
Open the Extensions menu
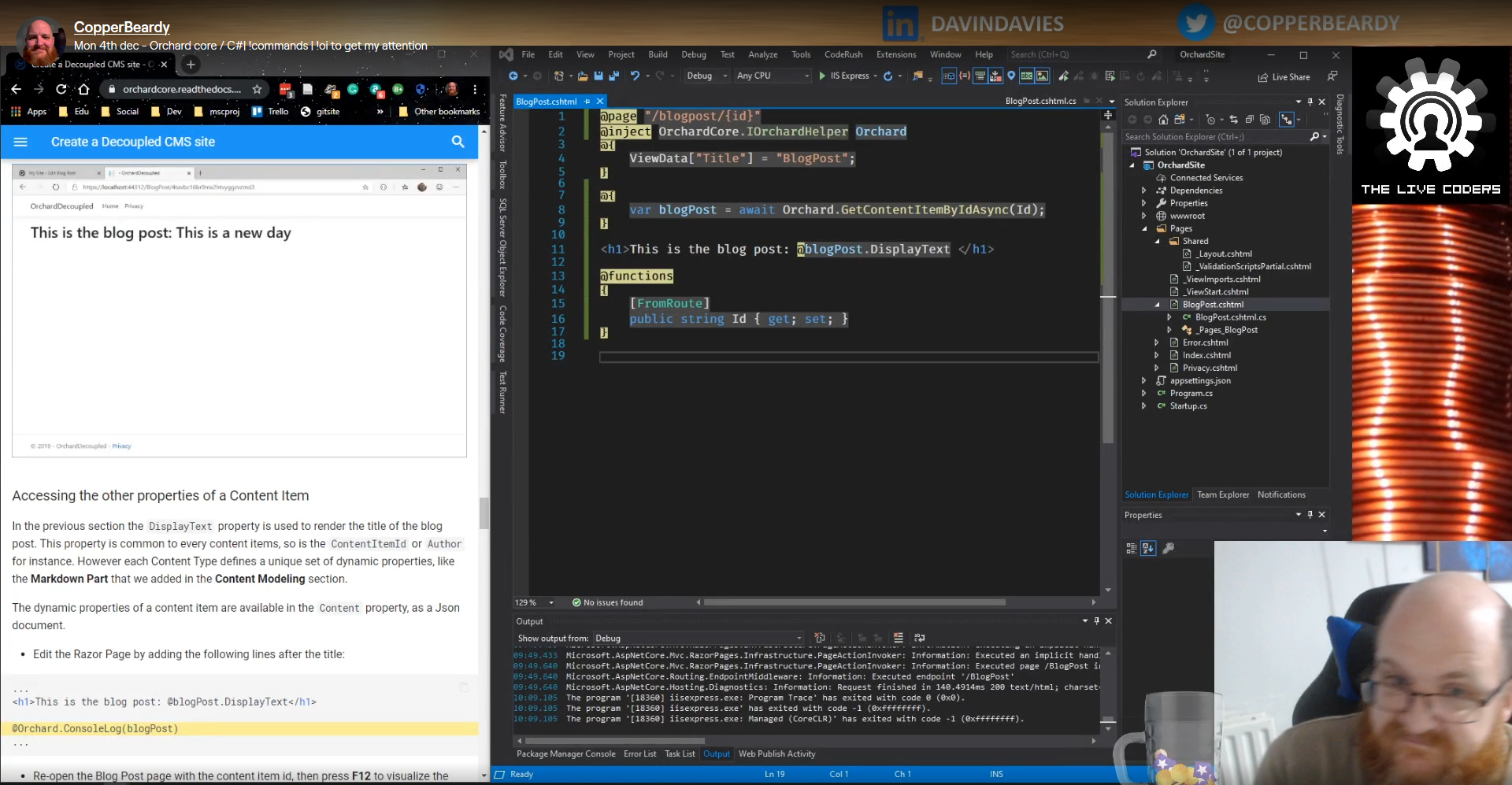pyautogui.click(x=896, y=54)
